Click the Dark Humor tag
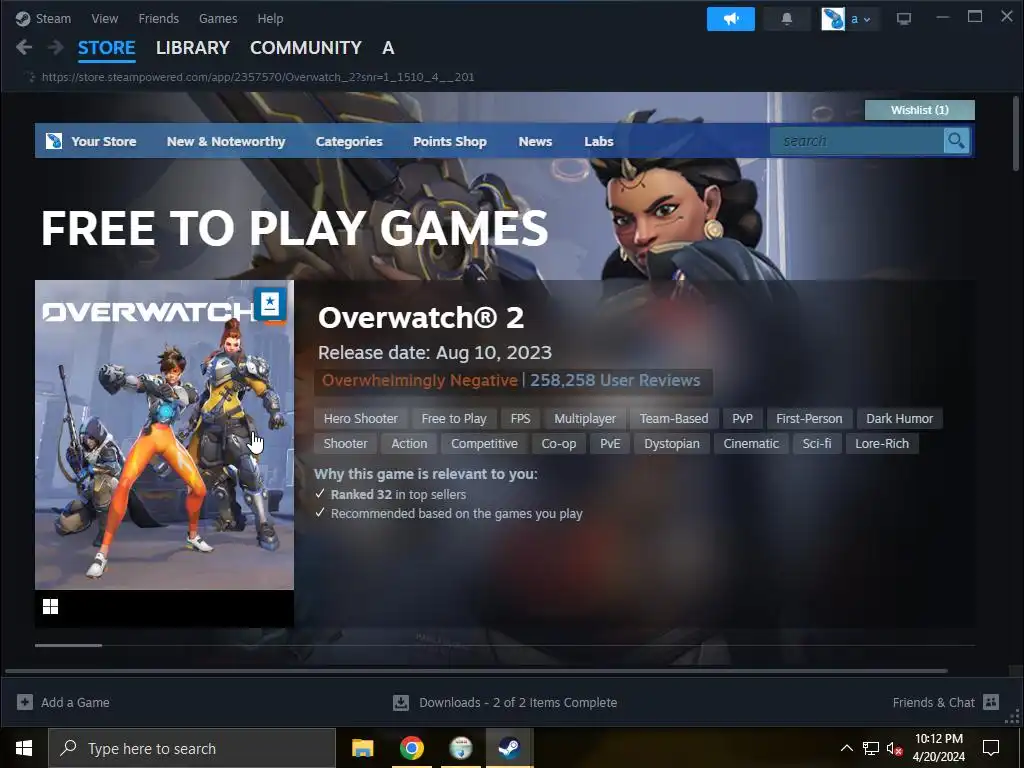 pyautogui.click(x=899, y=419)
